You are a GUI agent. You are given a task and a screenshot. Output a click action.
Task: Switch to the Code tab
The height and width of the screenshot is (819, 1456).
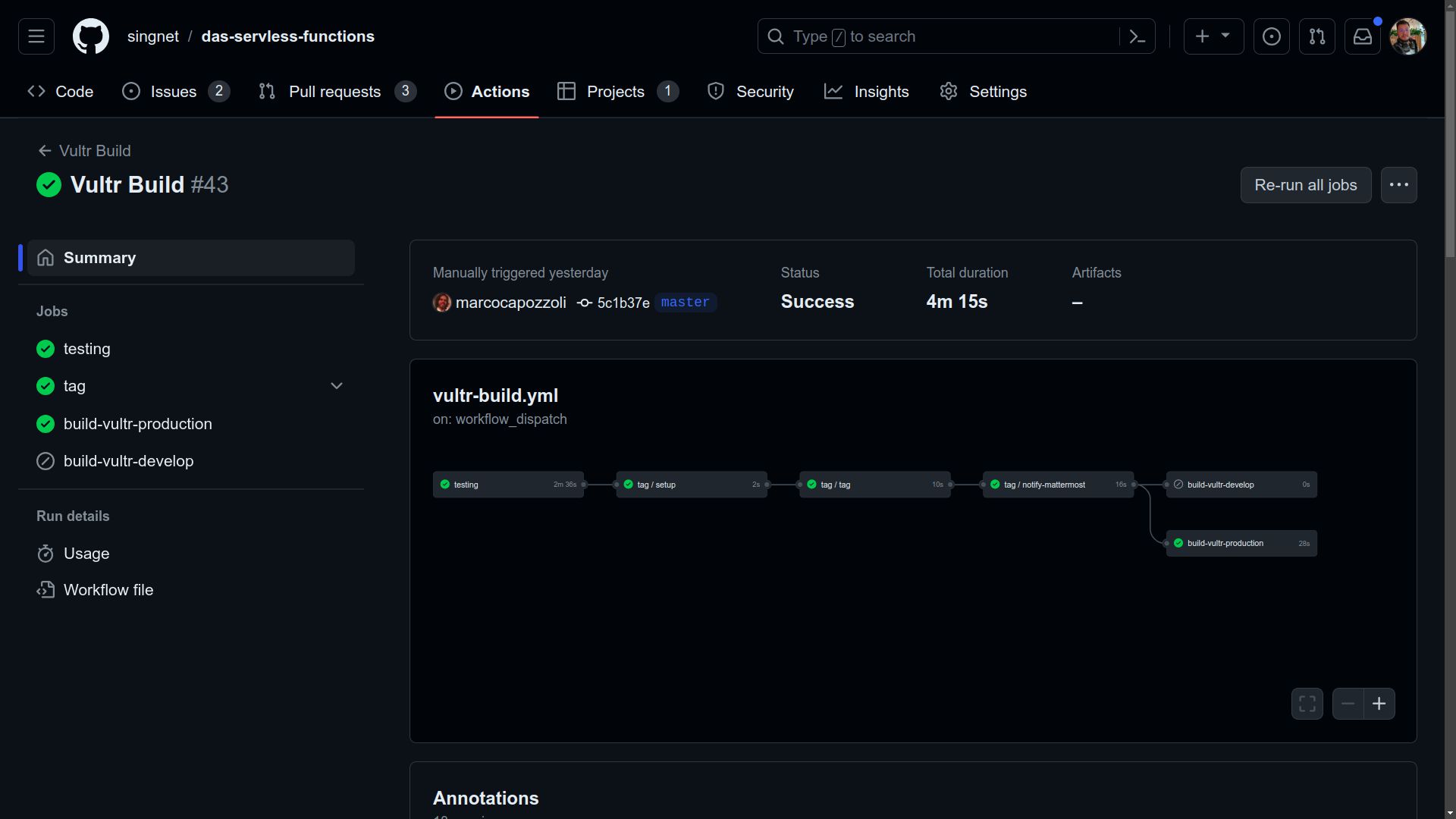pos(61,92)
